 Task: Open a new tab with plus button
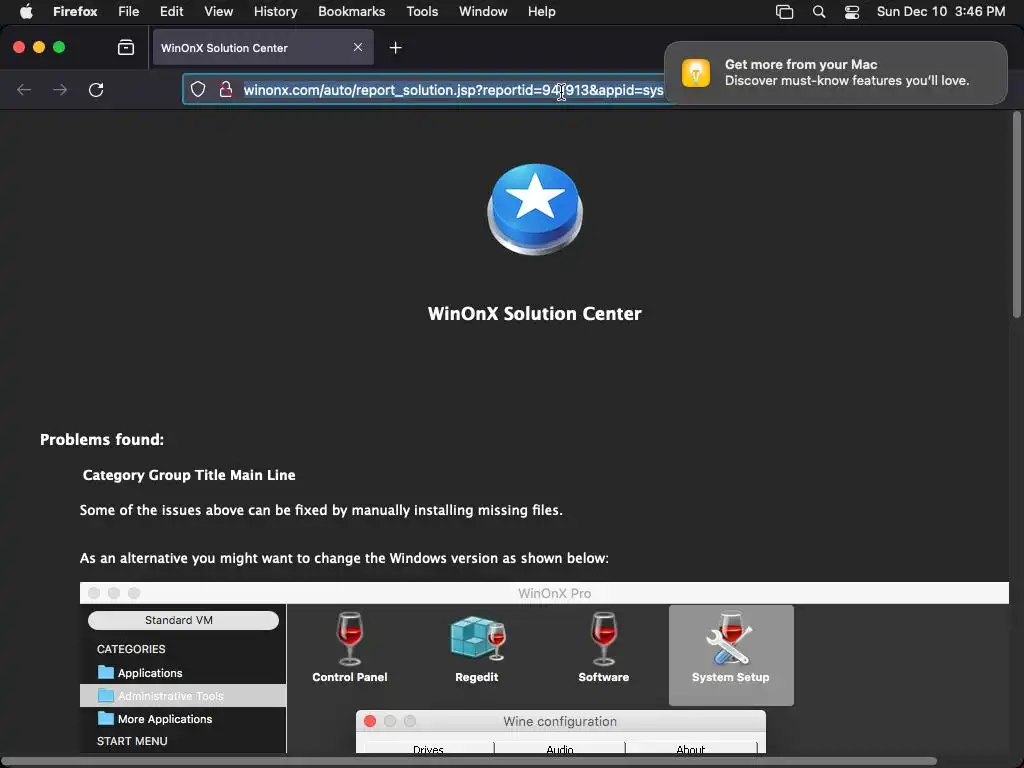tap(395, 47)
